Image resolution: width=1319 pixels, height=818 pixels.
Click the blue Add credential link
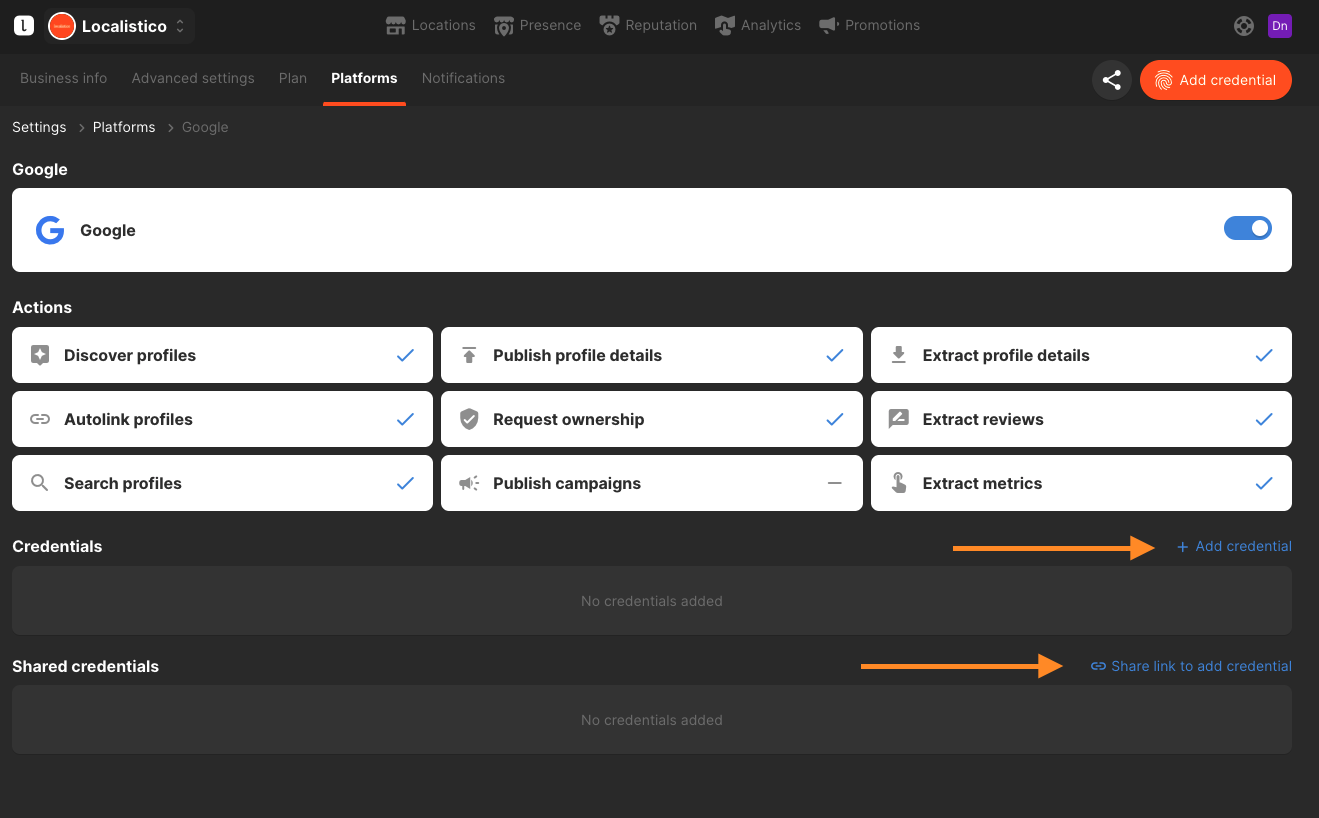[x=1234, y=546]
